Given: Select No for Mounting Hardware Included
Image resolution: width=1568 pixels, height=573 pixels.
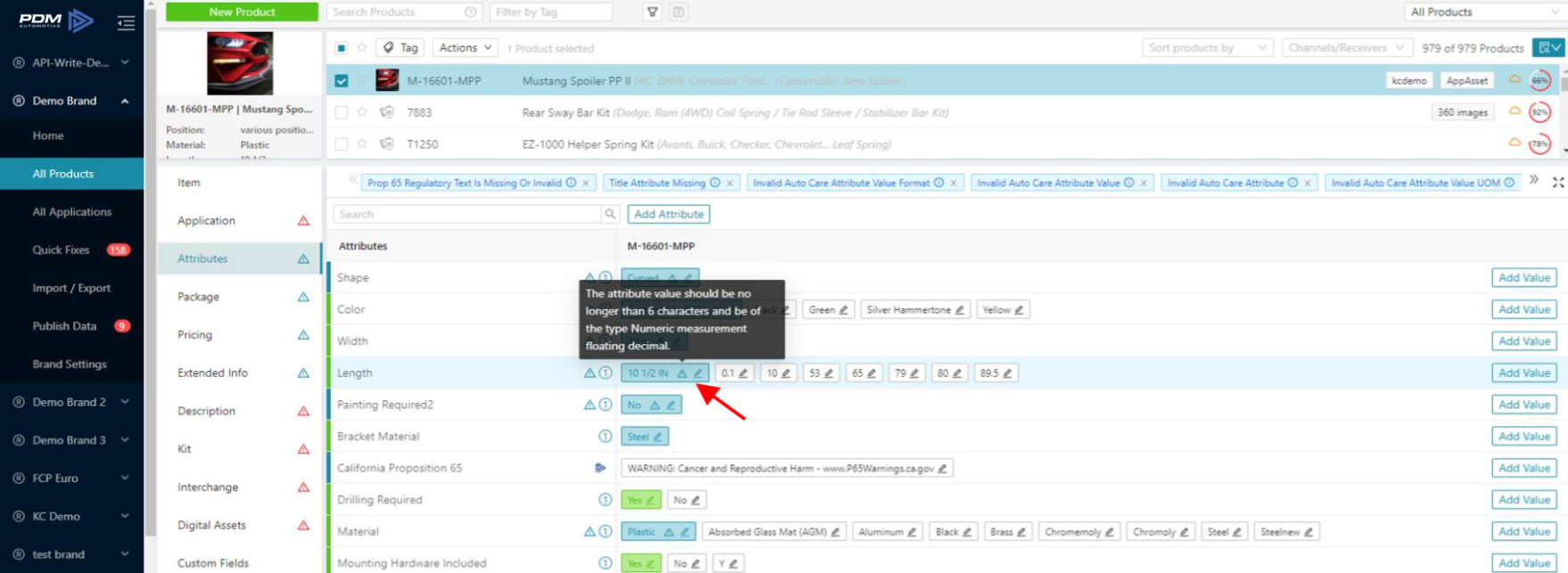Looking at the screenshot, I should [686, 563].
